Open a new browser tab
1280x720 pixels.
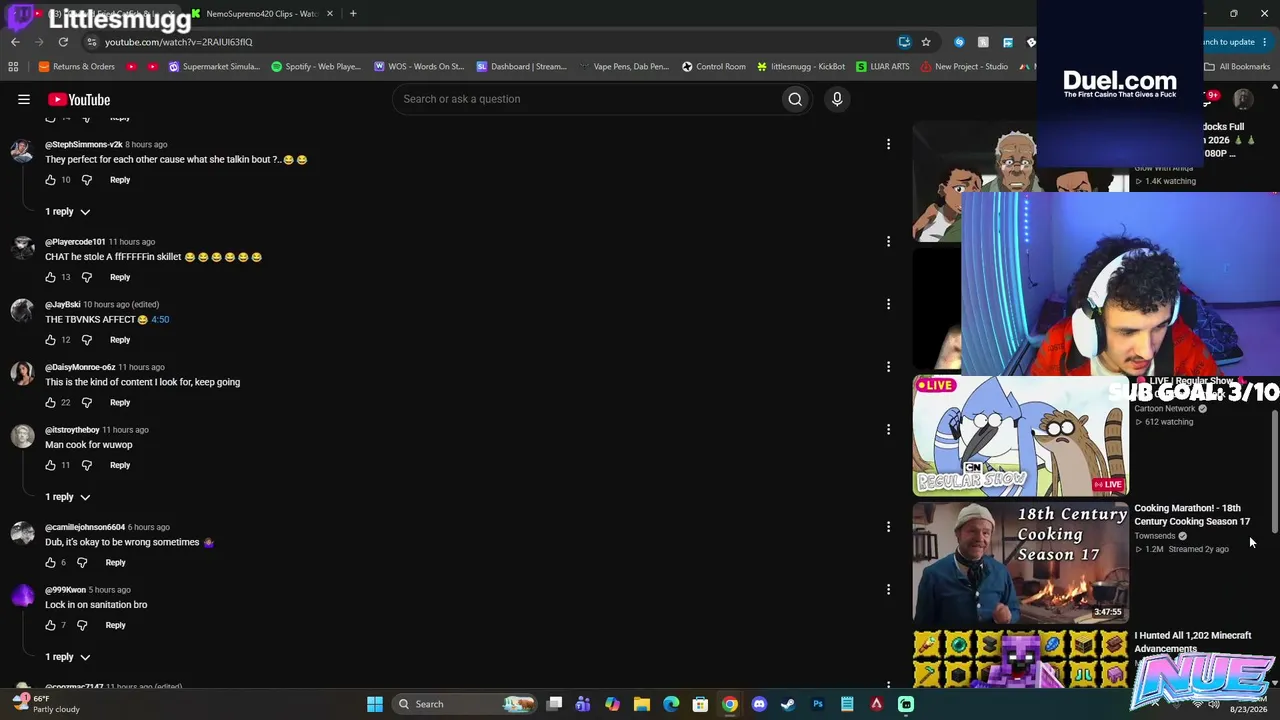coord(353,14)
